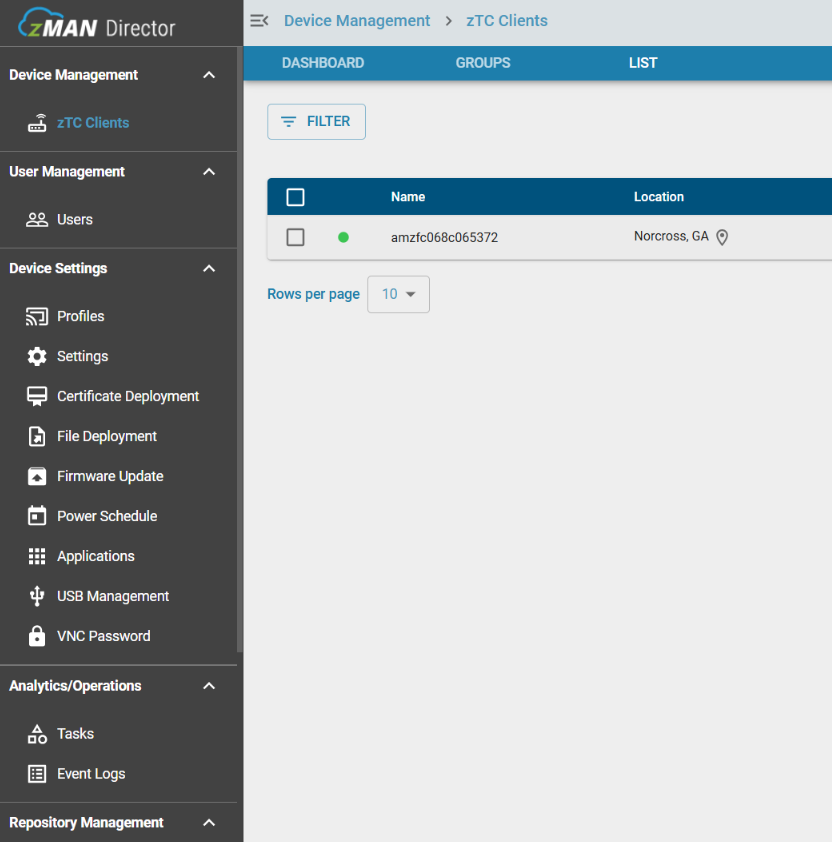Click the location pin next to Norcross, GA
The height and width of the screenshot is (842, 832).
pos(722,237)
